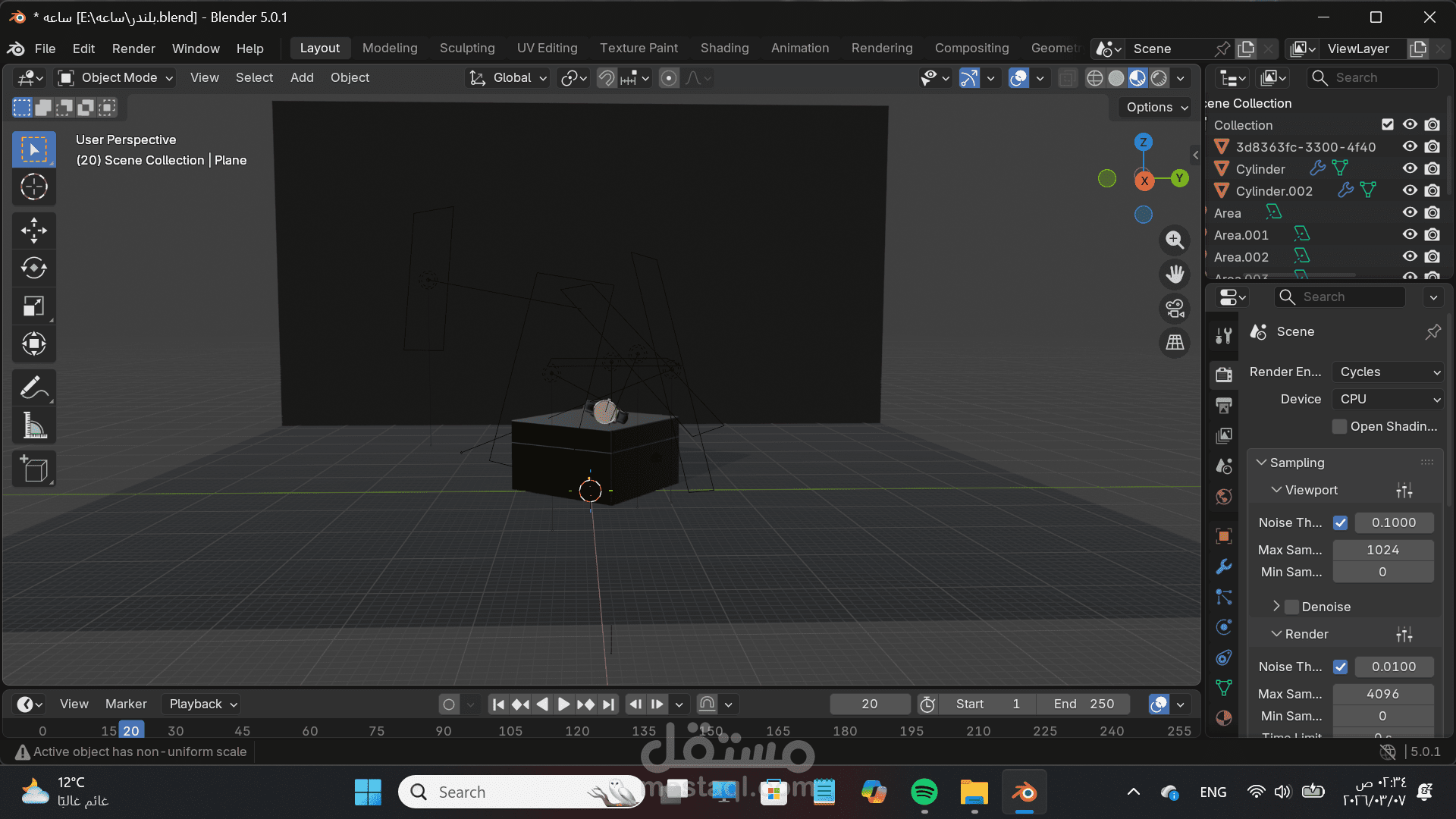The width and height of the screenshot is (1456, 819).
Task: Select the Measure tool
Action: (x=33, y=426)
